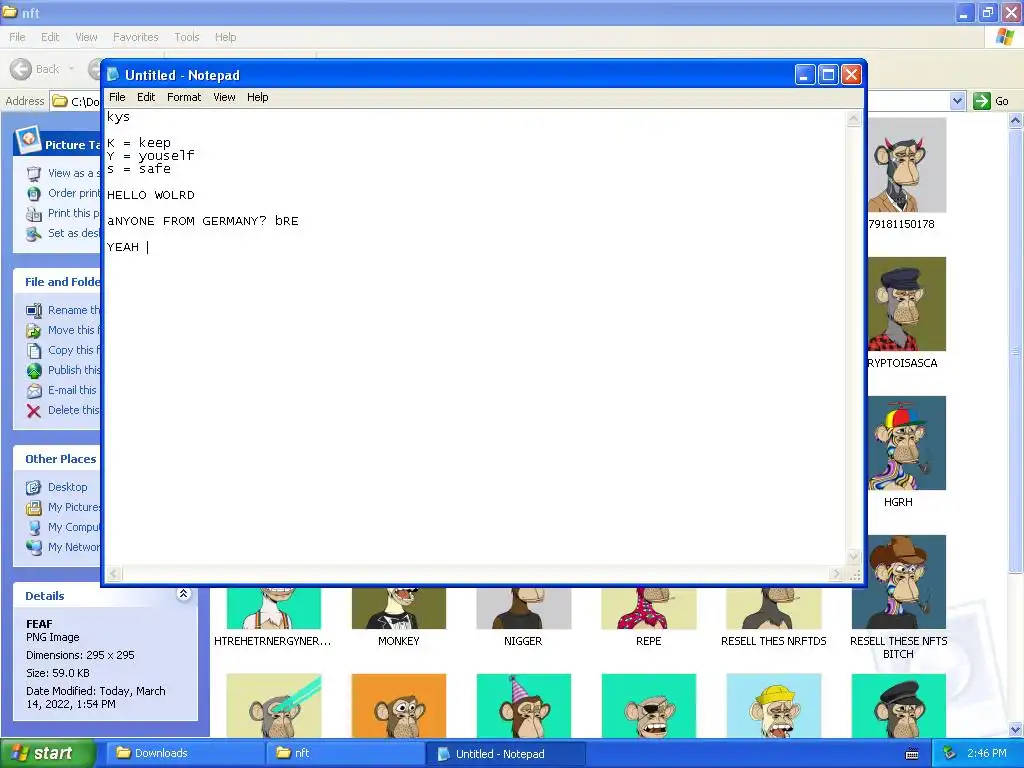
Task: Click the 2:46 PM taskbar clock
Action: [x=986, y=754]
